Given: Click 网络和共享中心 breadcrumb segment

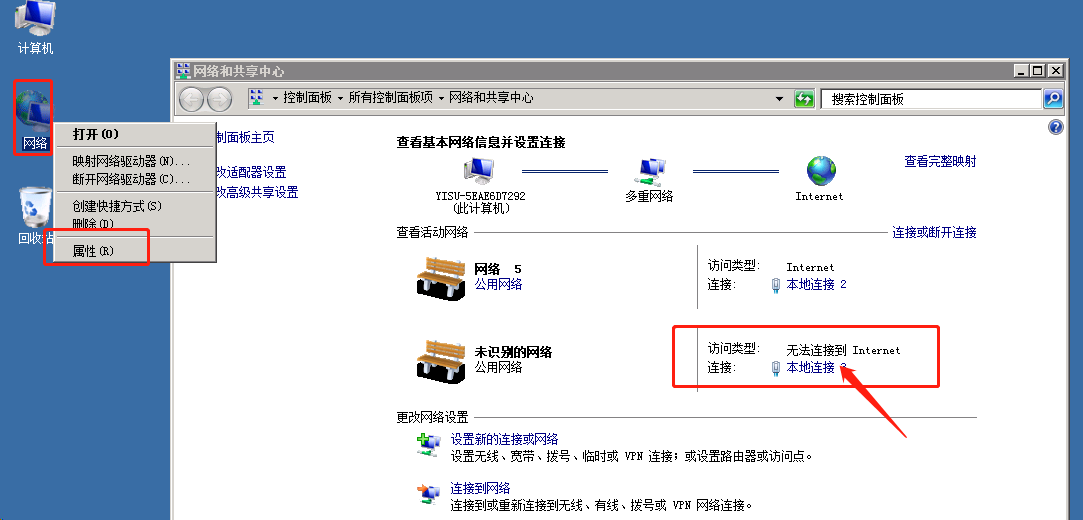Looking at the screenshot, I should 491,98.
